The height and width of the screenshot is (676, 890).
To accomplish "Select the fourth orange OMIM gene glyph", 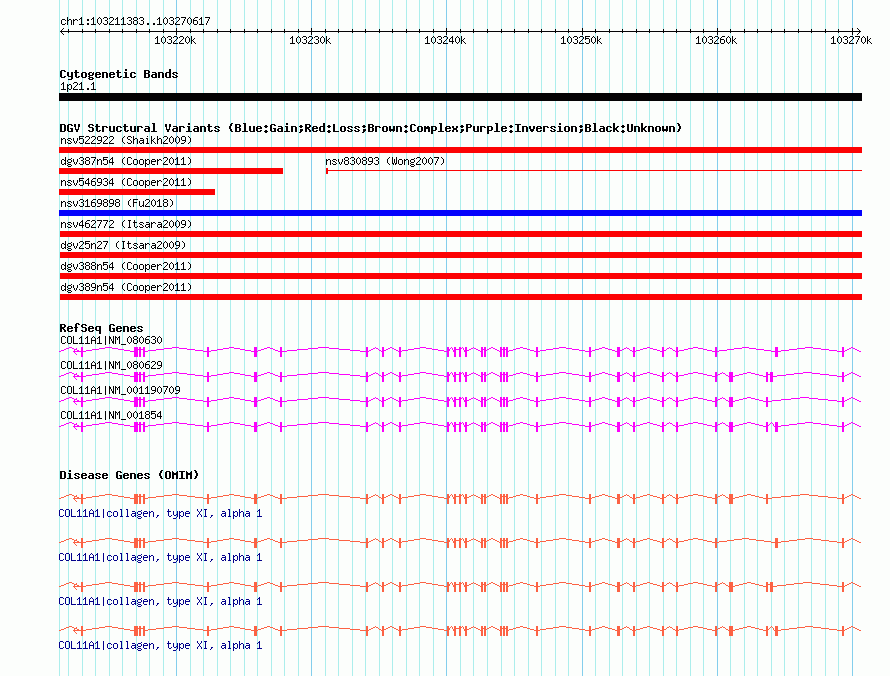I will pos(460,631).
